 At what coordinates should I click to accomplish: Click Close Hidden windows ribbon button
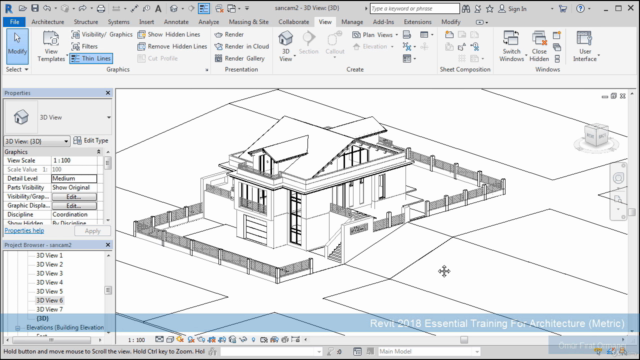pyautogui.click(x=539, y=46)
